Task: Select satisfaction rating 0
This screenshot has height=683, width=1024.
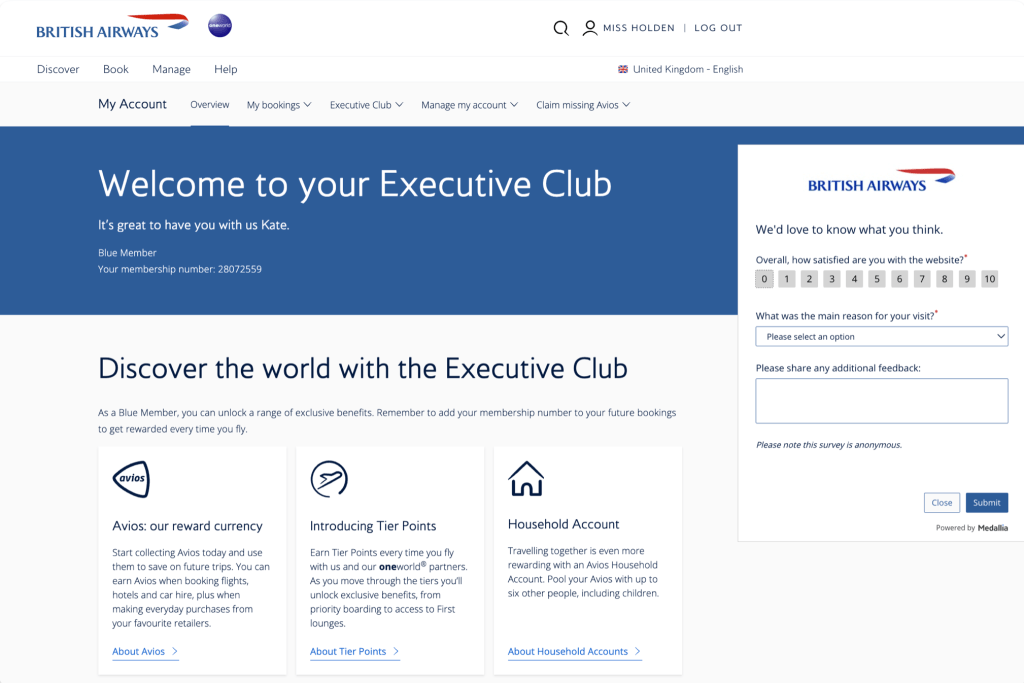Action: [764, 279]
